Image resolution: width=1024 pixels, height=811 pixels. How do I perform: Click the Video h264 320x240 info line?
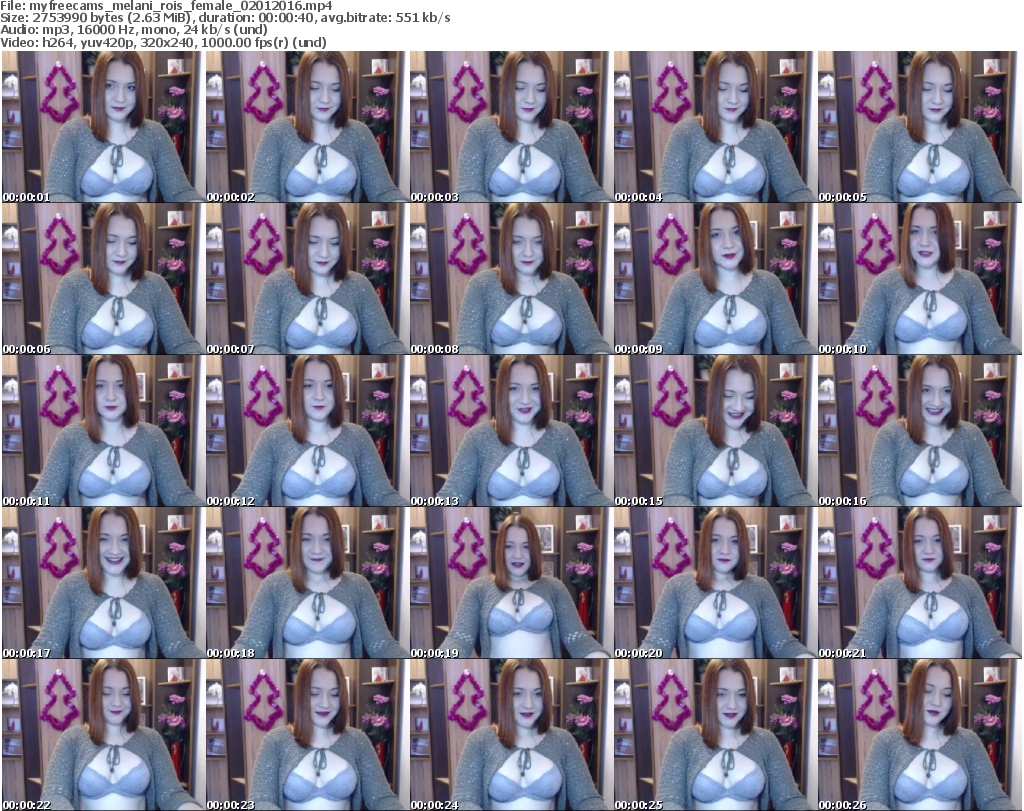(x=163, y=42)
